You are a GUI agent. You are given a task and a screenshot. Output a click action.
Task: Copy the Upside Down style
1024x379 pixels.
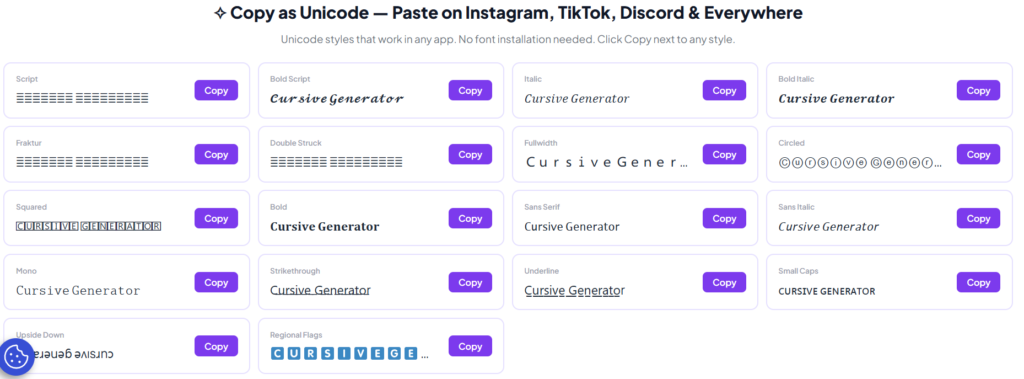216,346
